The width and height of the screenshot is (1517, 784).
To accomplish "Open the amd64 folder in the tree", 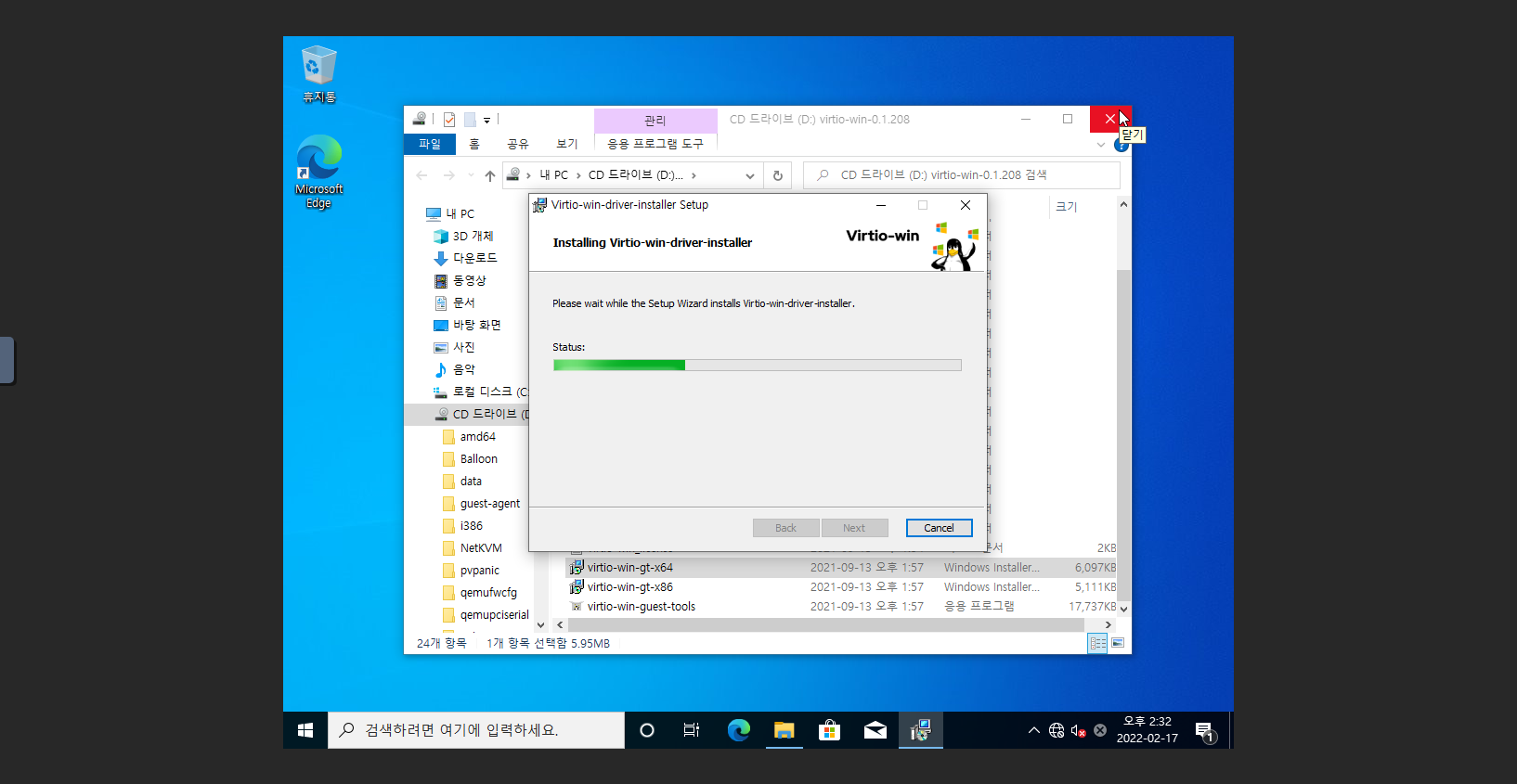I will [470, 436].
